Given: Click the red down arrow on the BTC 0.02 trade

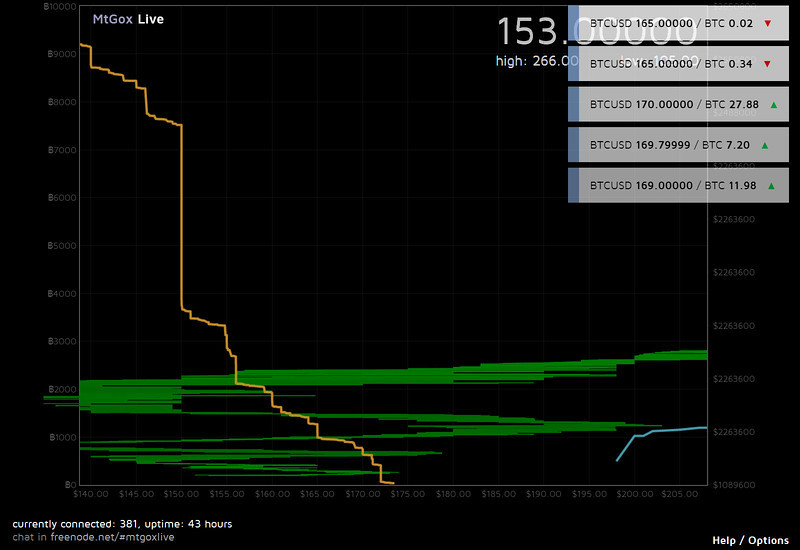Looking at the screenshot, I should point(767,23).
